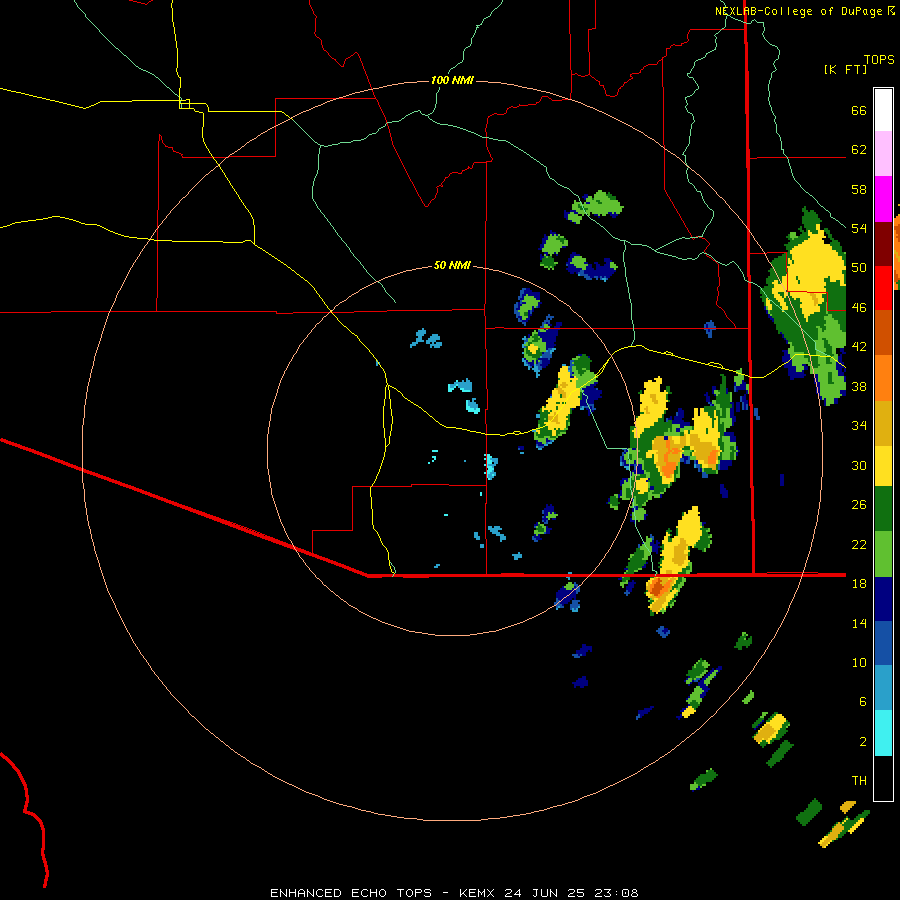The height and width of the screenshot is (900, 900).
Task: Click the '14' legend value
Action: tap(859, 623)
